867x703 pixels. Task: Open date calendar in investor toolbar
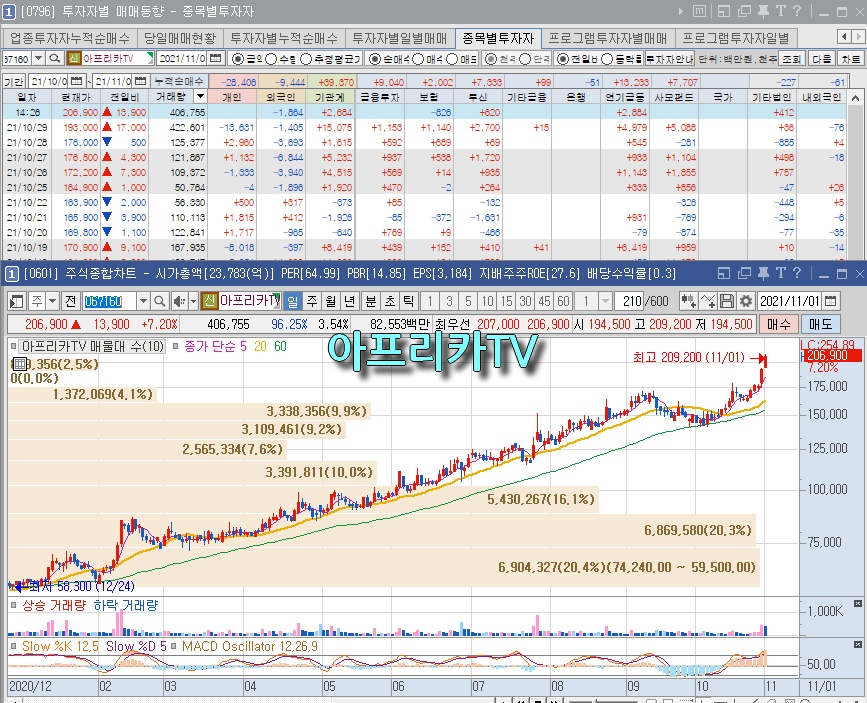(x=216, y=58)
